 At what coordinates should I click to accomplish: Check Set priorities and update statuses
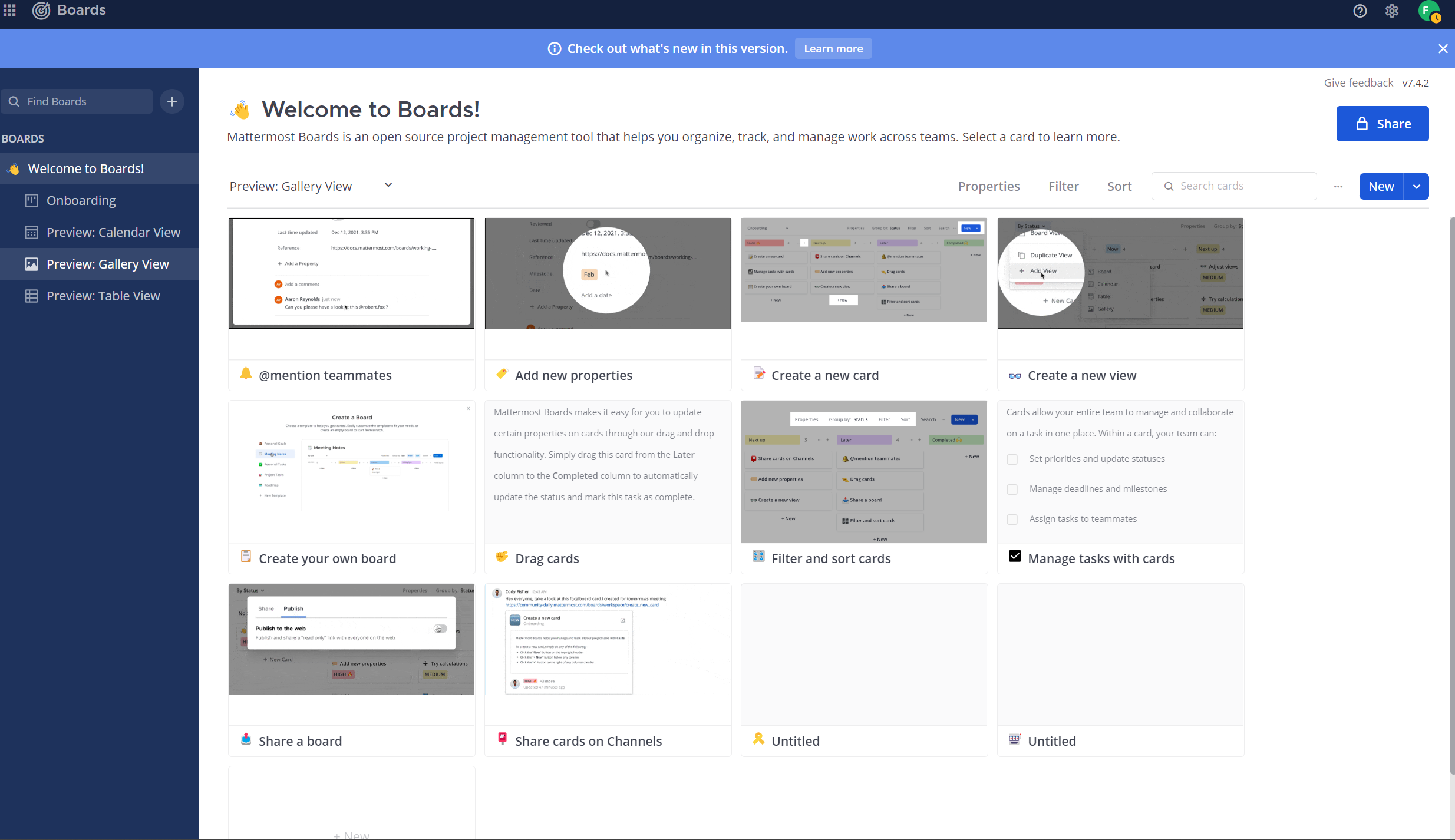1012,459
